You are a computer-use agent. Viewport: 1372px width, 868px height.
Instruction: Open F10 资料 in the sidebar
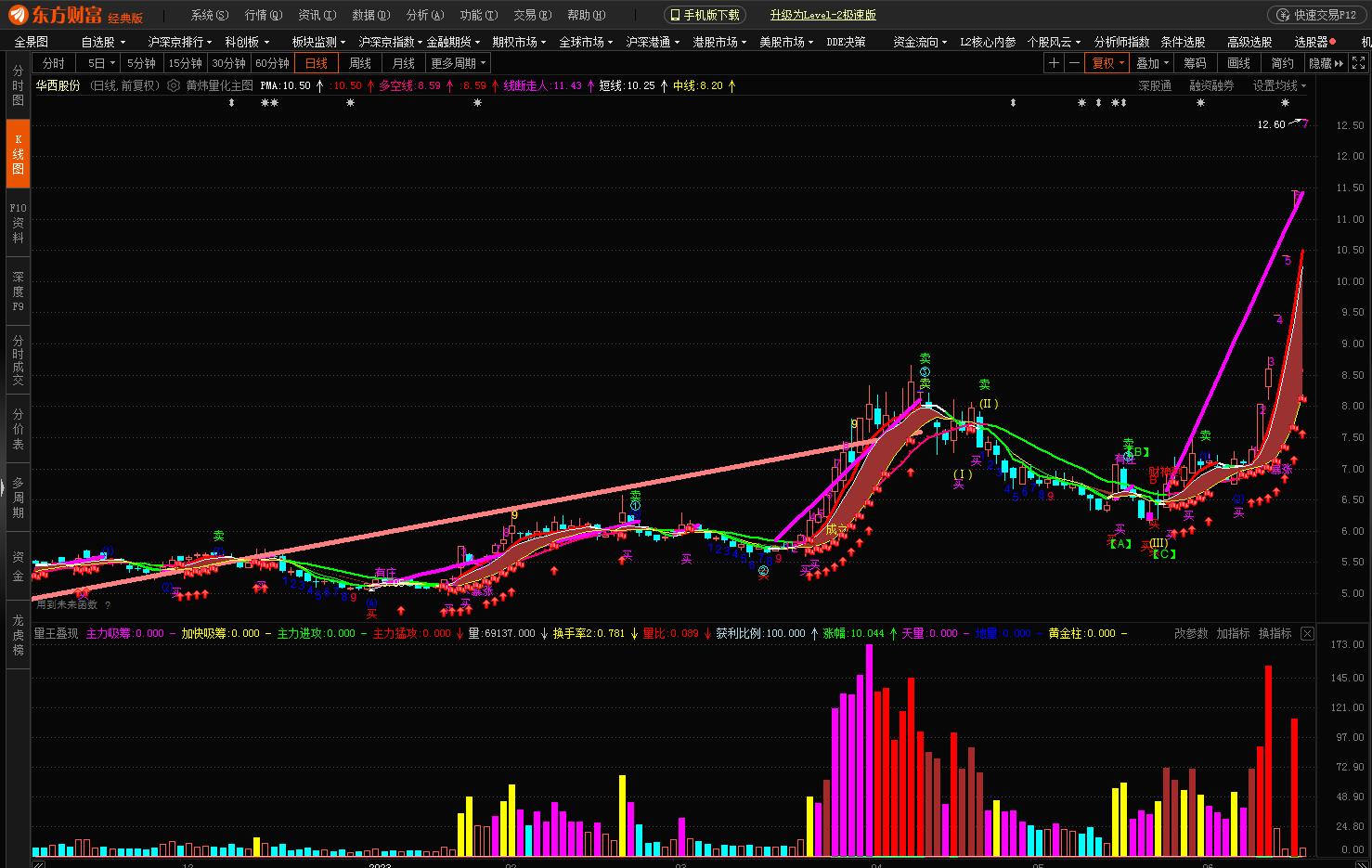point(18,223)
